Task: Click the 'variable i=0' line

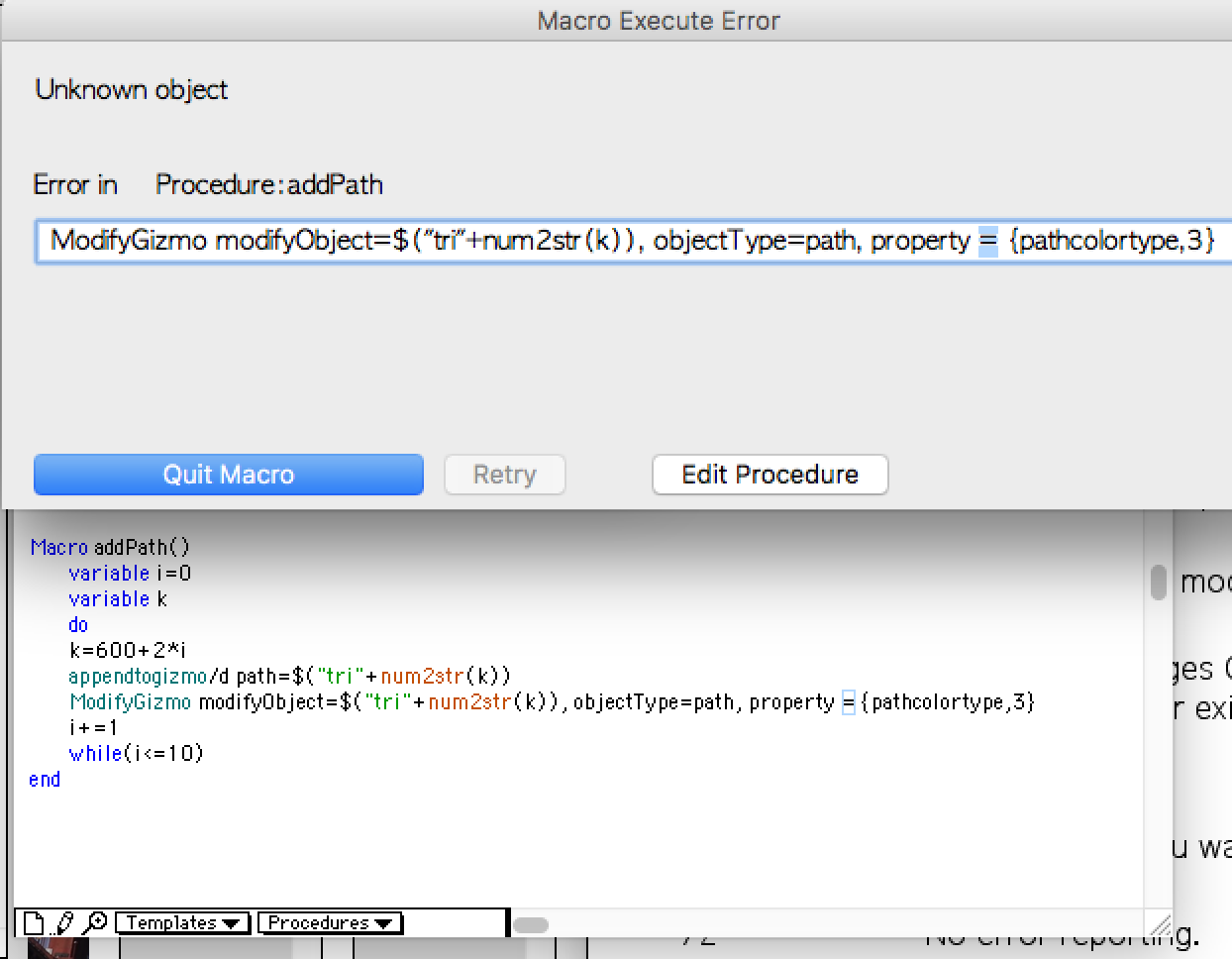Action: 130,573
